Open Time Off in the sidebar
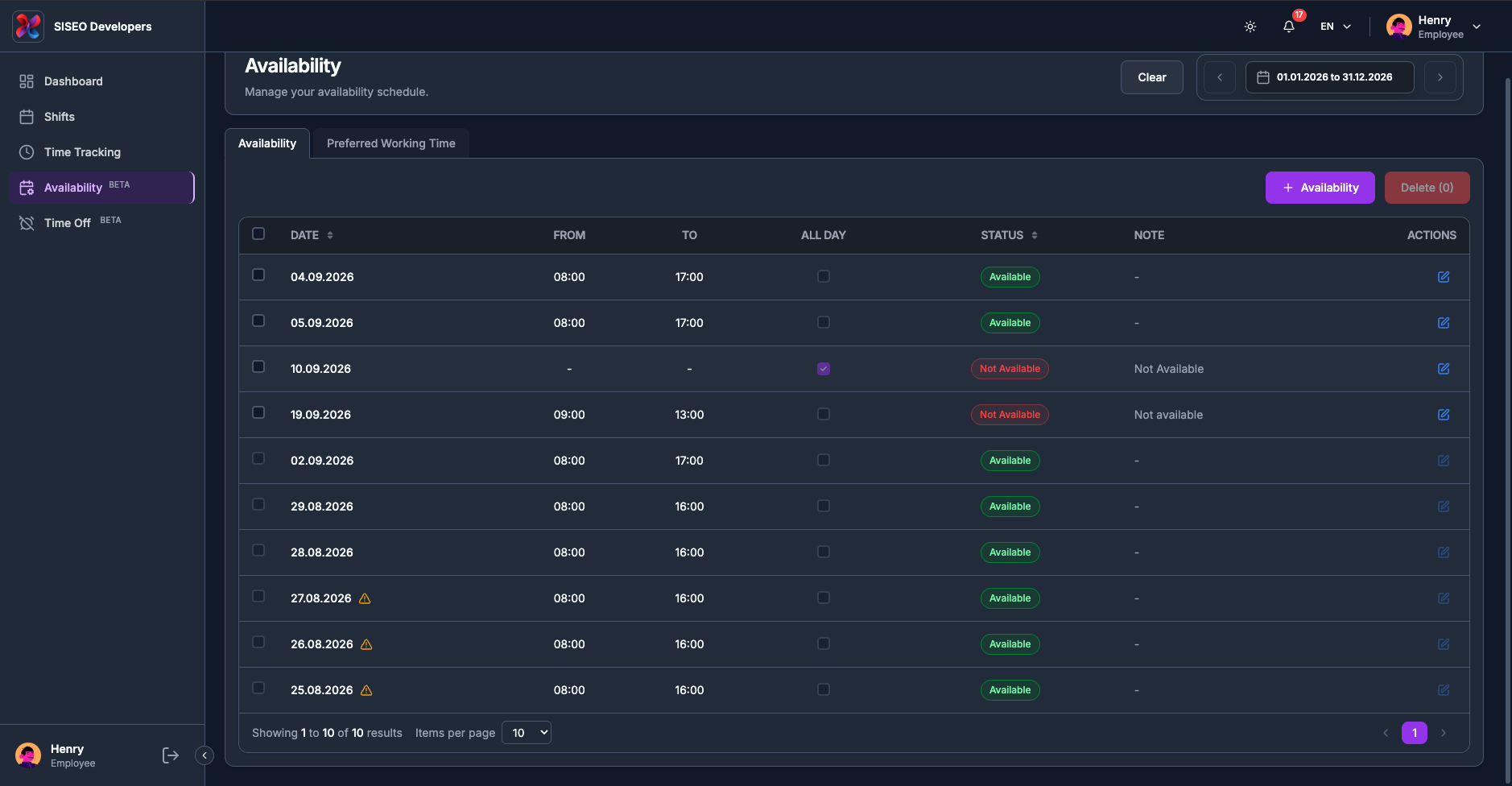The height and width of the screenshot is (786, 1512). (x=102, y=223)
